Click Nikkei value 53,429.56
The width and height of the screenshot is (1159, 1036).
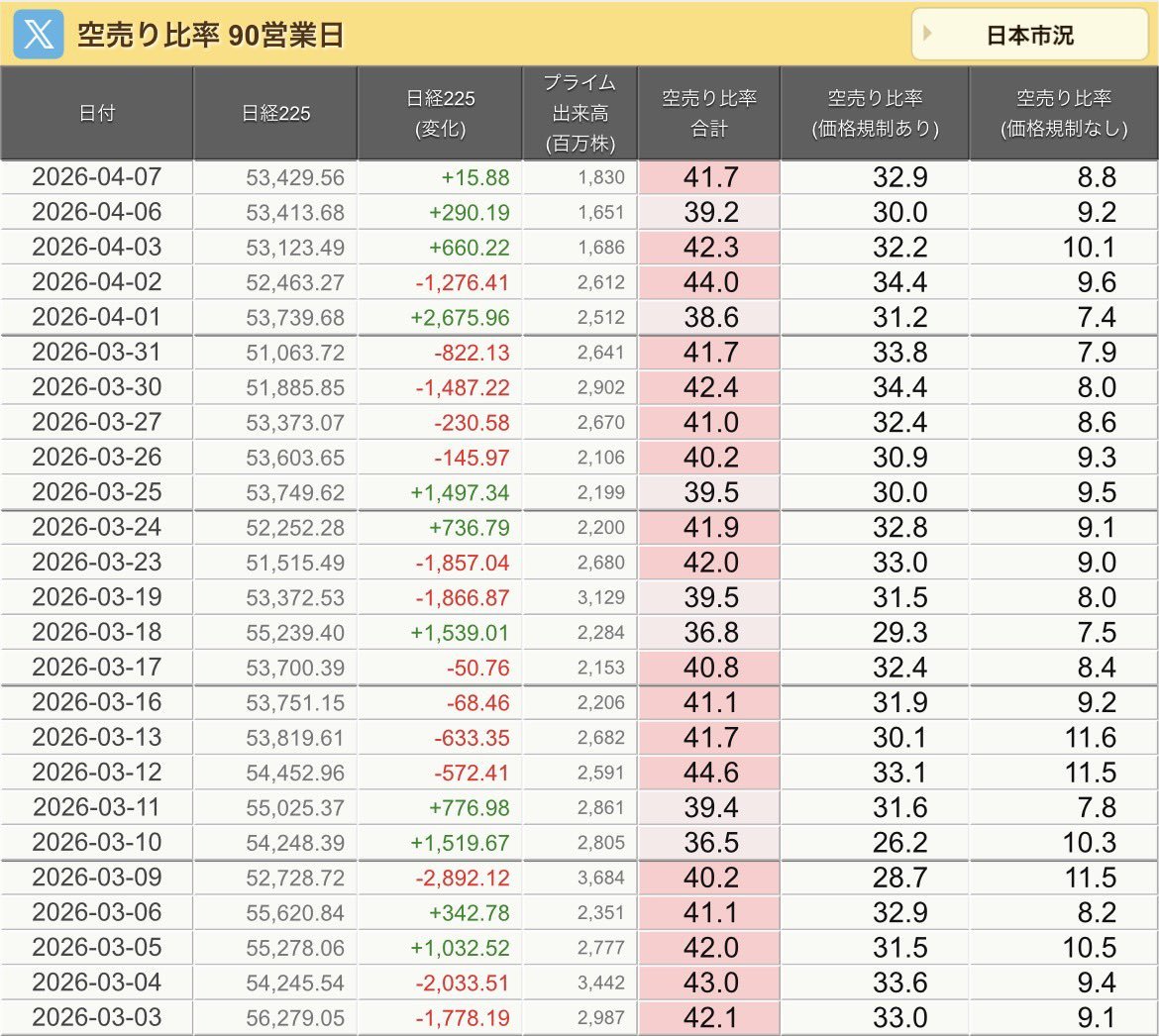pos(295,178)
